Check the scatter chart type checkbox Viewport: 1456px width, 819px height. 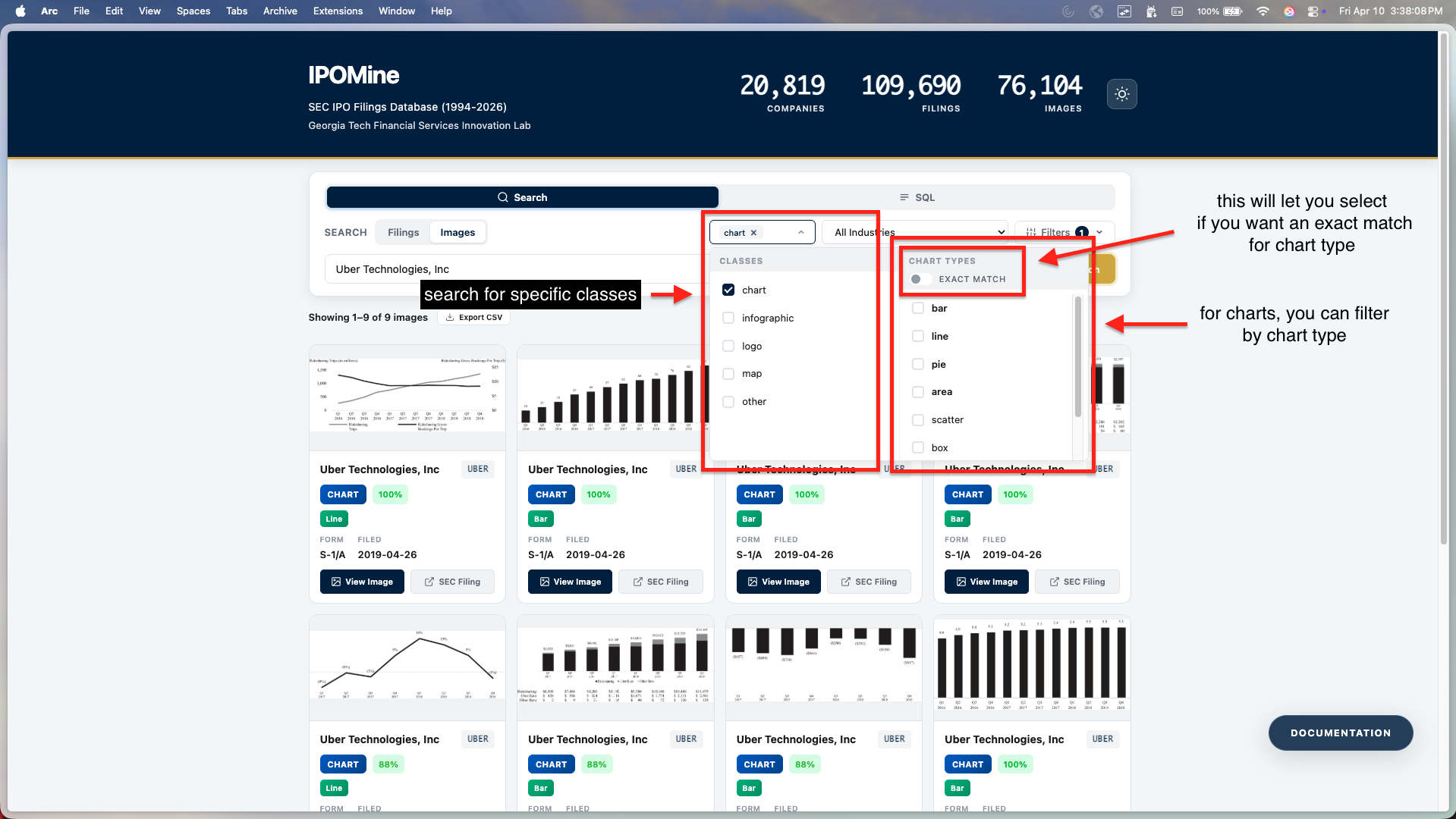coord(918,419)
